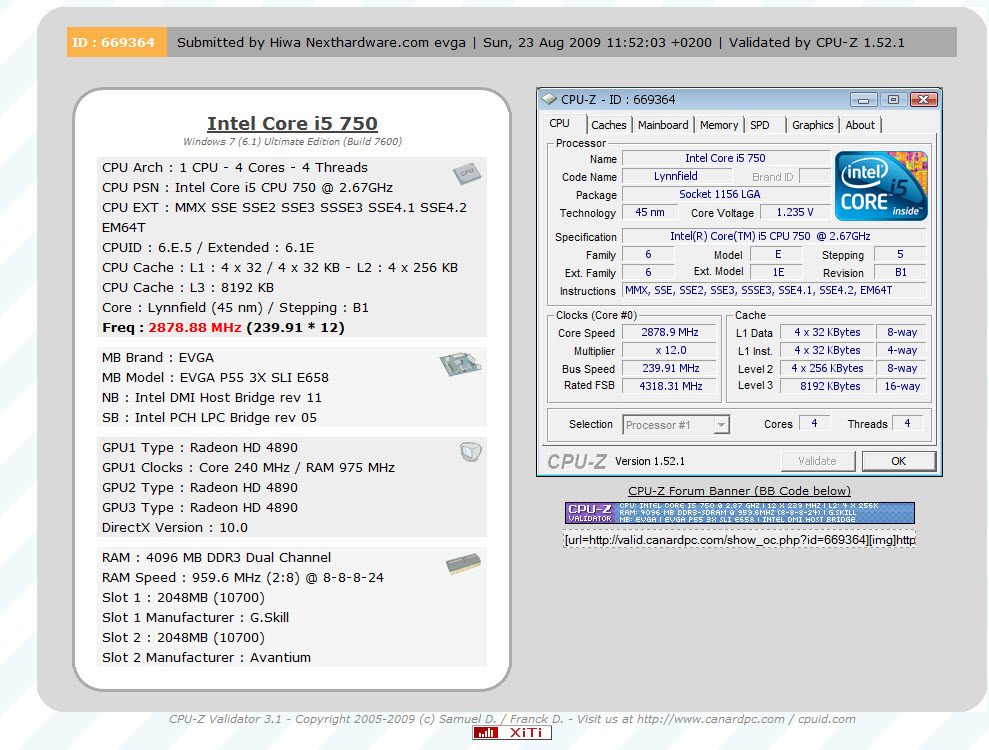Click the CPU chip icon beside CPU Arch
Image resolution: width=989 pixels, height=750 pixels.
(467, 173)
